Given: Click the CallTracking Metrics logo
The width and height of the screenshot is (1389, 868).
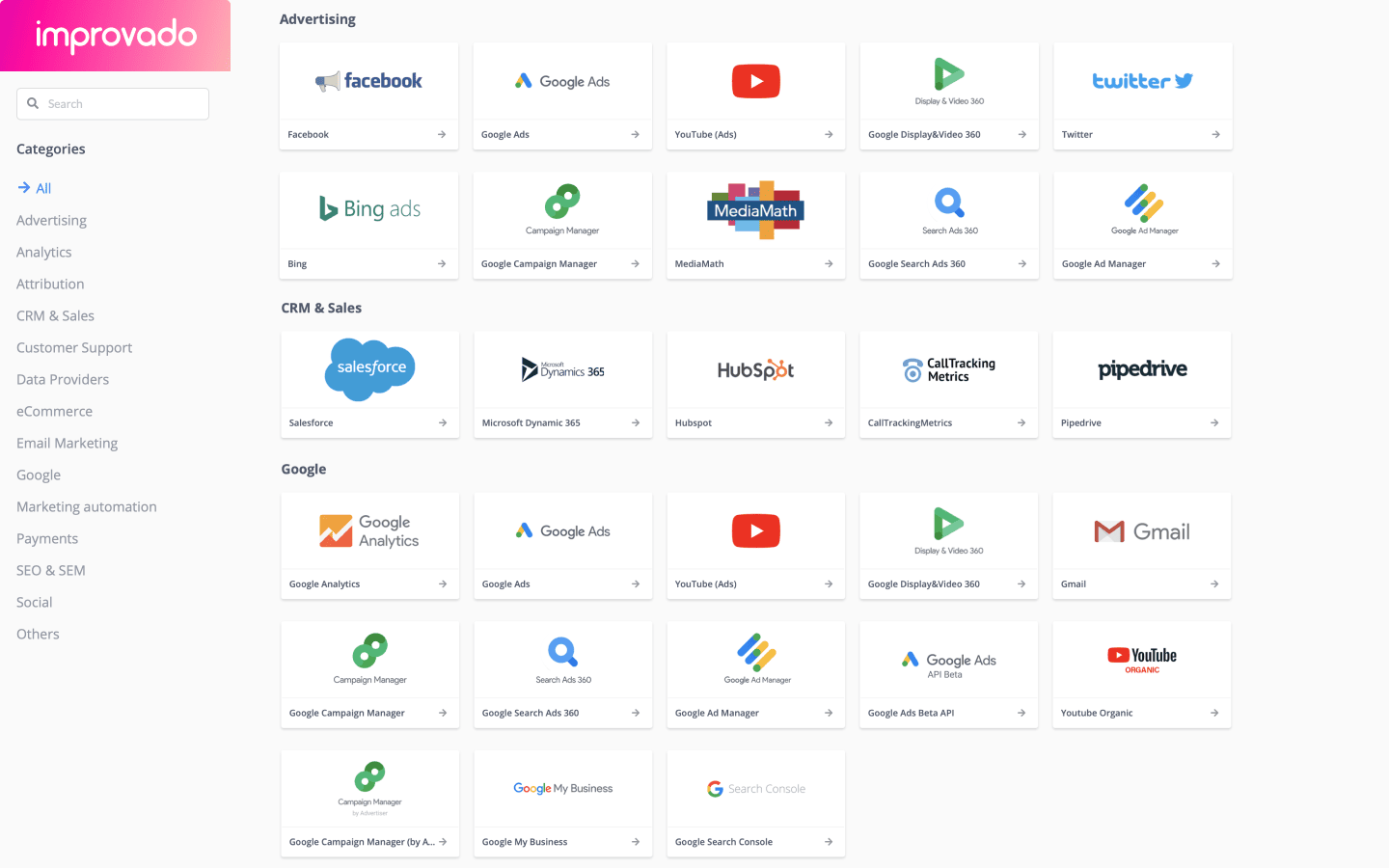Looking at the screenshot, I should point(949,369).
